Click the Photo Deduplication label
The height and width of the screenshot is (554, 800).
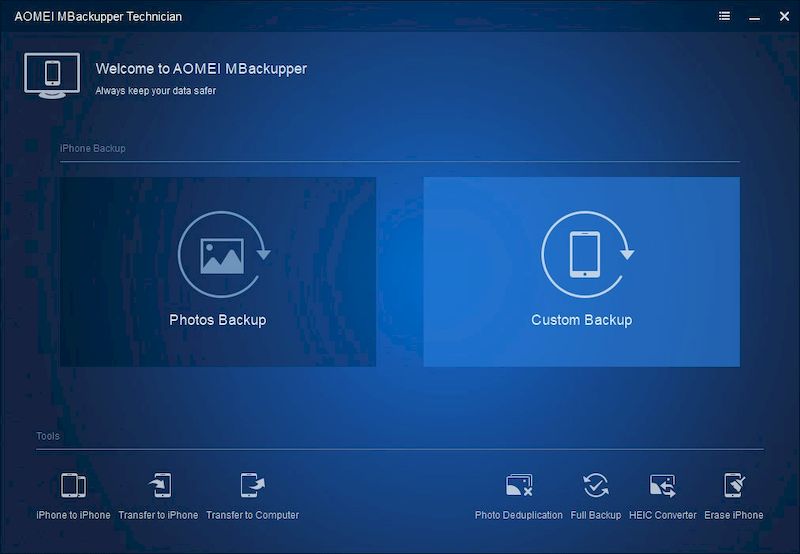click(519, 515)
